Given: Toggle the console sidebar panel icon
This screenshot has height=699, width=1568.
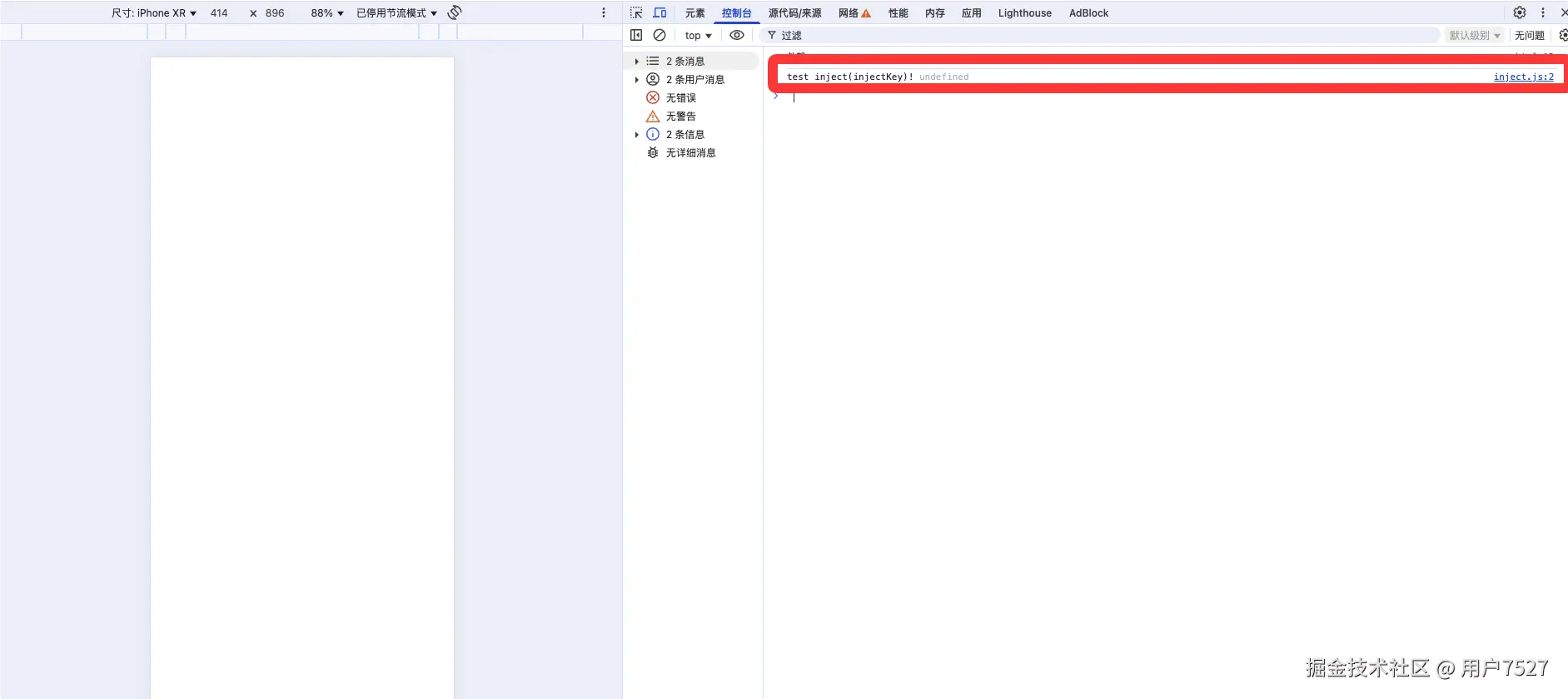Looking at the screenshot, I should [x=636, y=35].
